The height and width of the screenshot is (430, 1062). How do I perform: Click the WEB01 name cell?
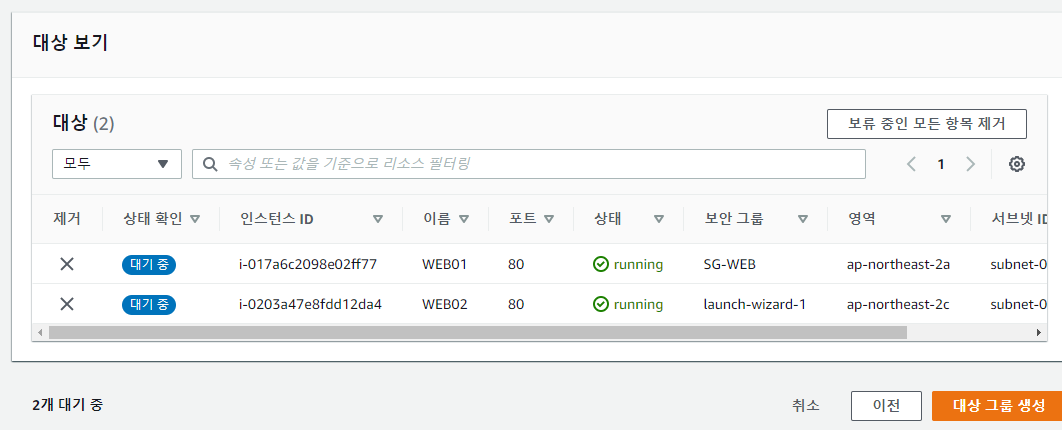tap(445, 264)
